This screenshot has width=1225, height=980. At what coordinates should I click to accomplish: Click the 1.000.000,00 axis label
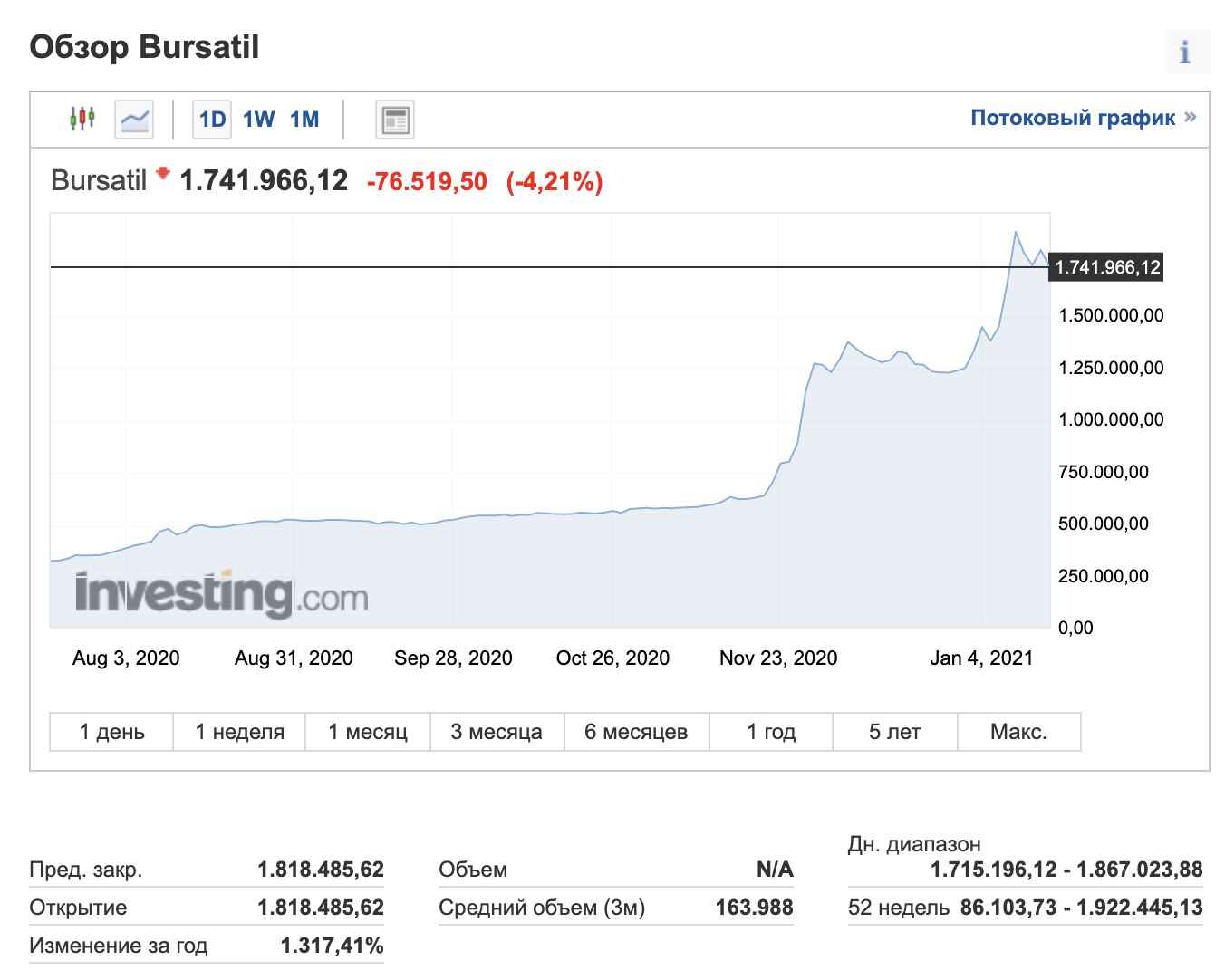click(1111, 419)
